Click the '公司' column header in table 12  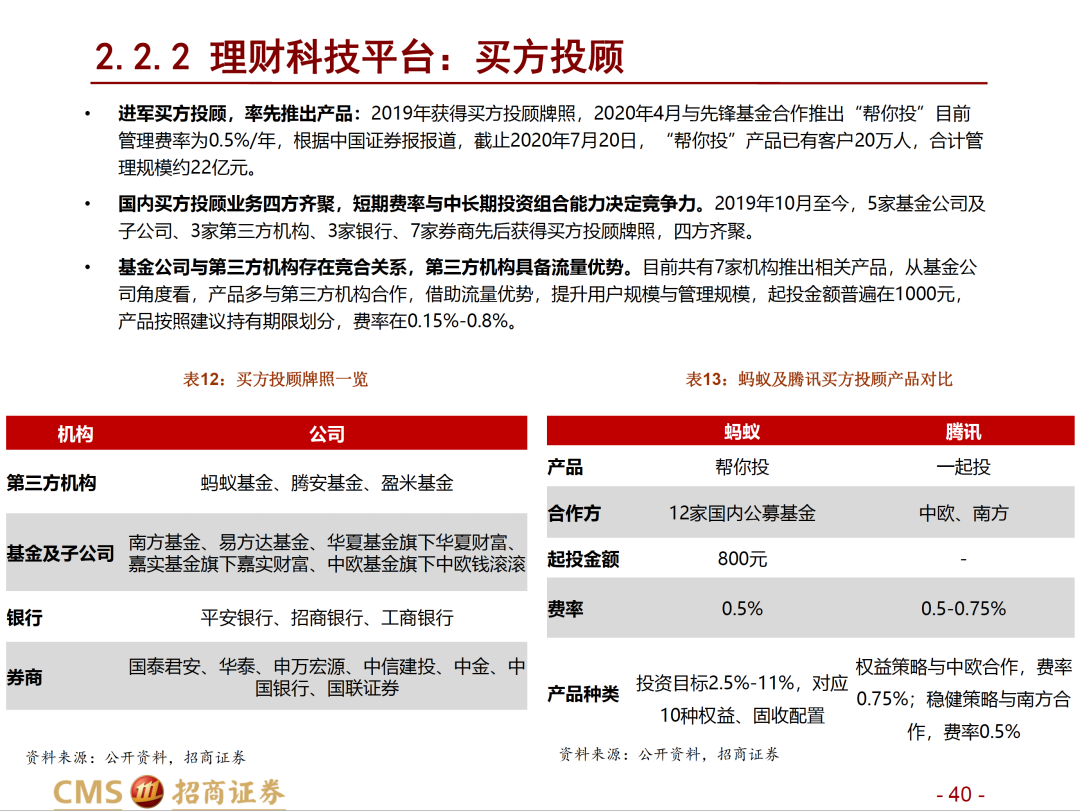pyautogui.click(x=326, y=434)
